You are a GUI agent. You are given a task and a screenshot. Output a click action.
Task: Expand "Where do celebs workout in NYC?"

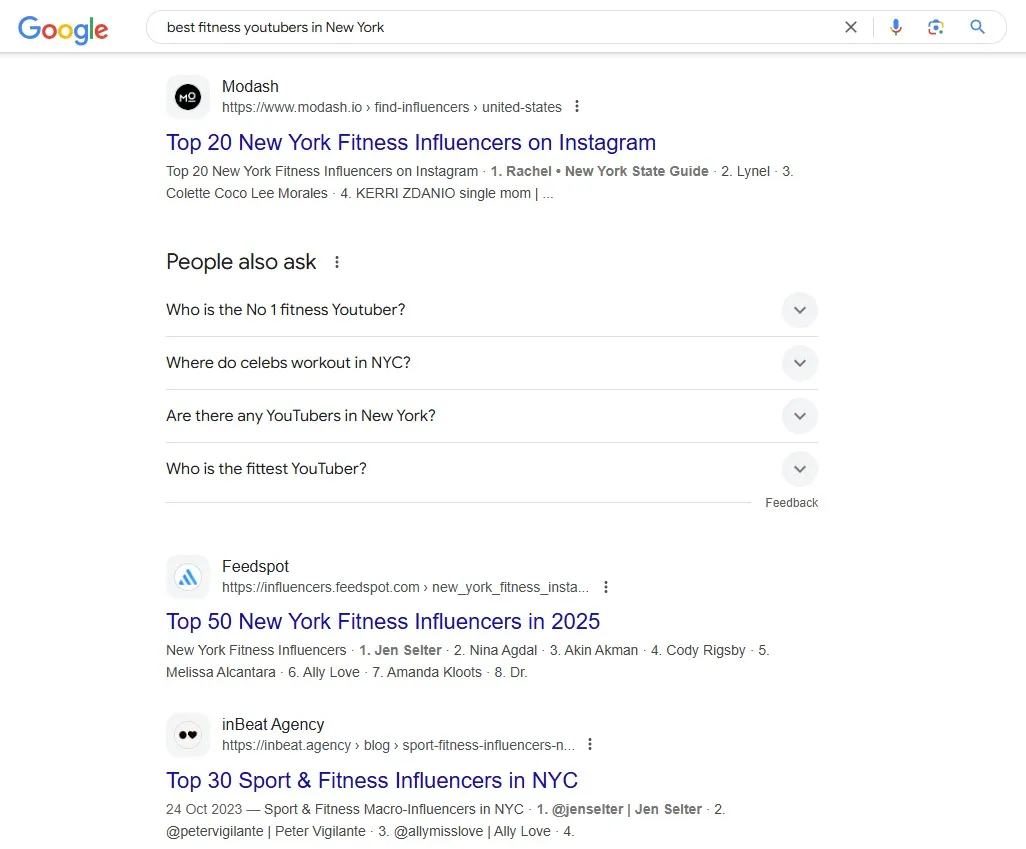click(x=799, y=363)
